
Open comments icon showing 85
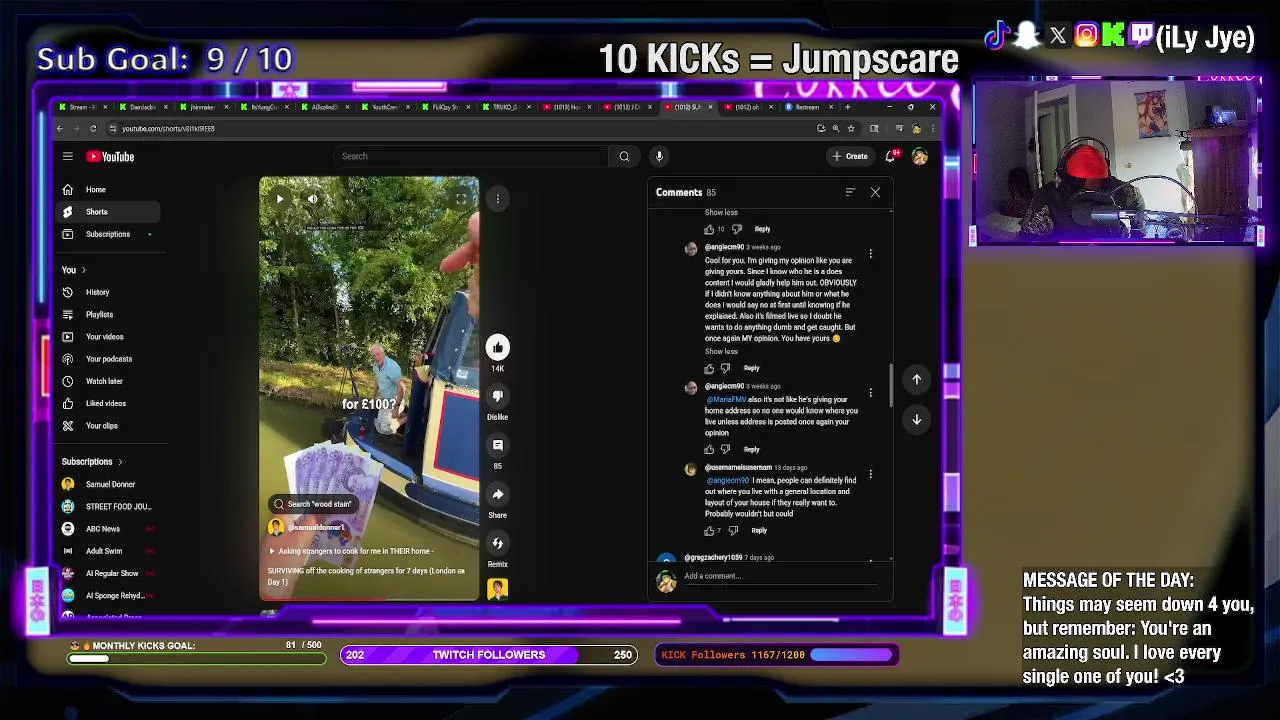(x=497, y=445)
